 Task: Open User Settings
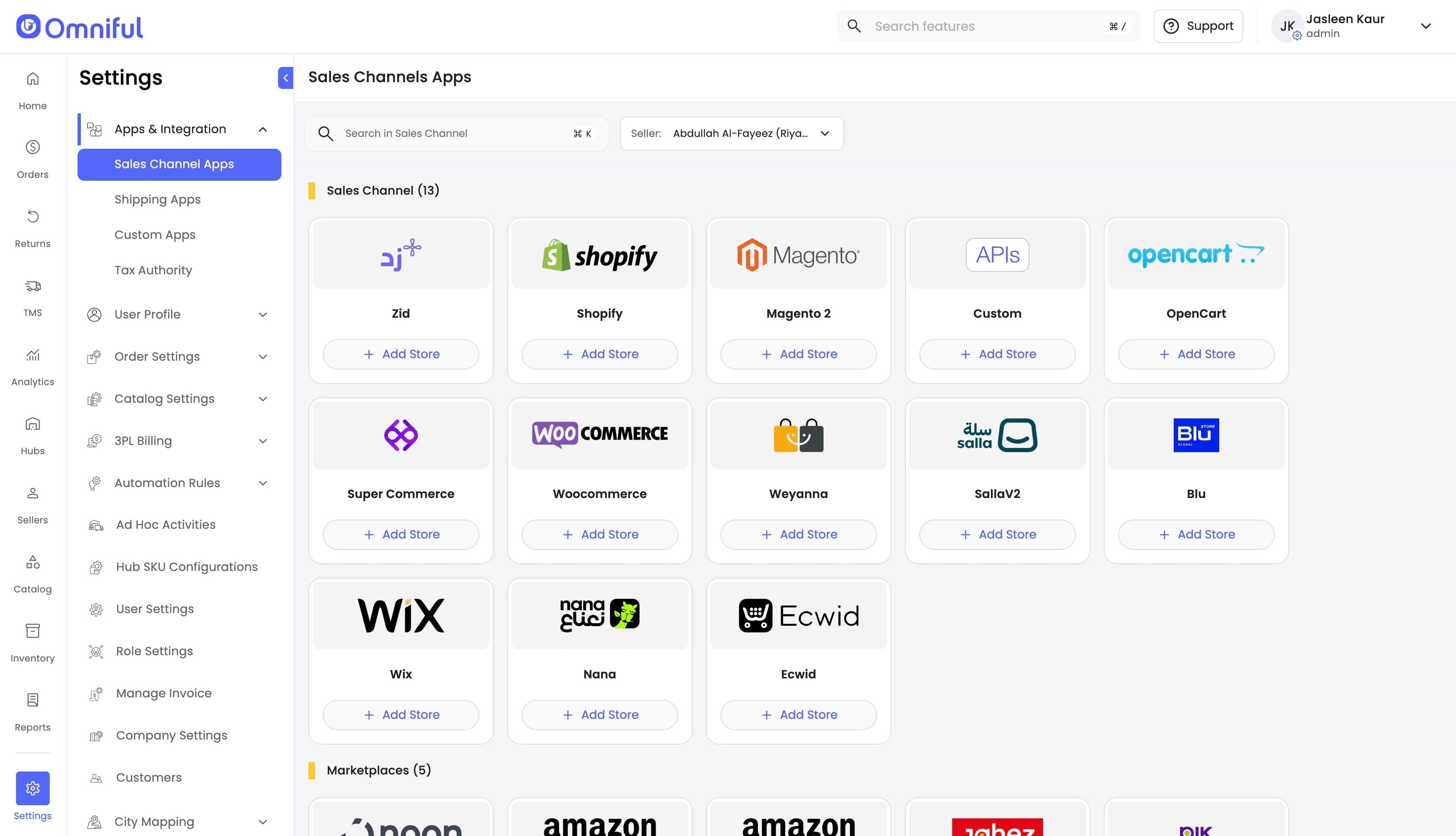tap(154, 608)
